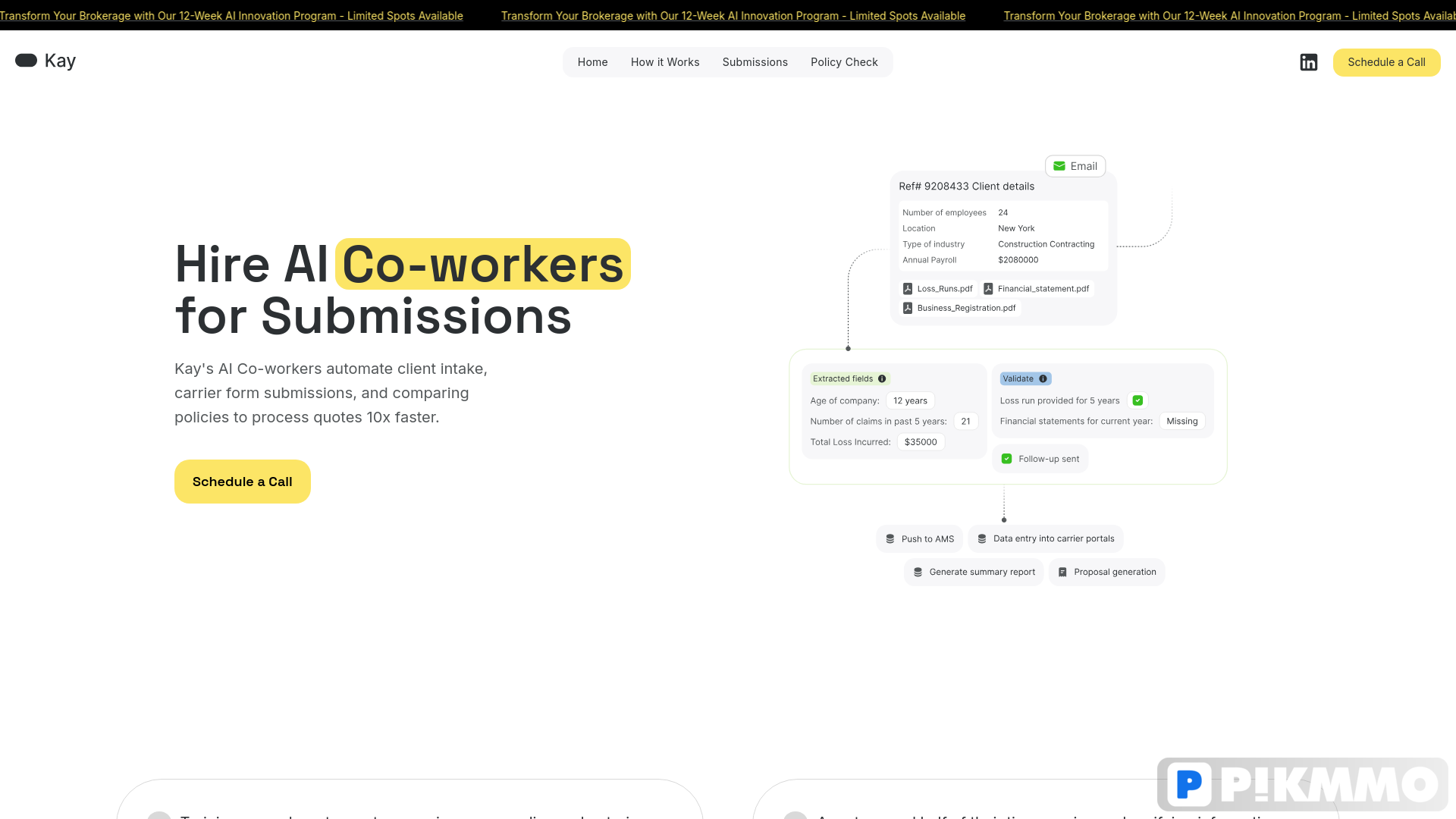
Task: Open Submissions nav item
Action: [x=755, y=62]
